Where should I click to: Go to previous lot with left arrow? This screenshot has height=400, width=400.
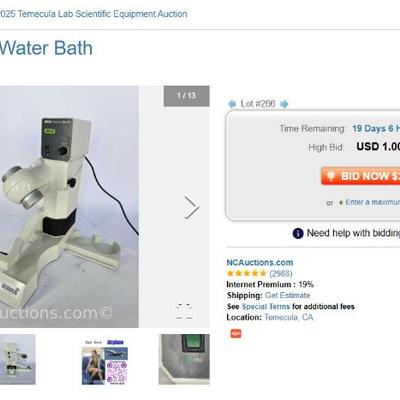click(x=232, y=104)
